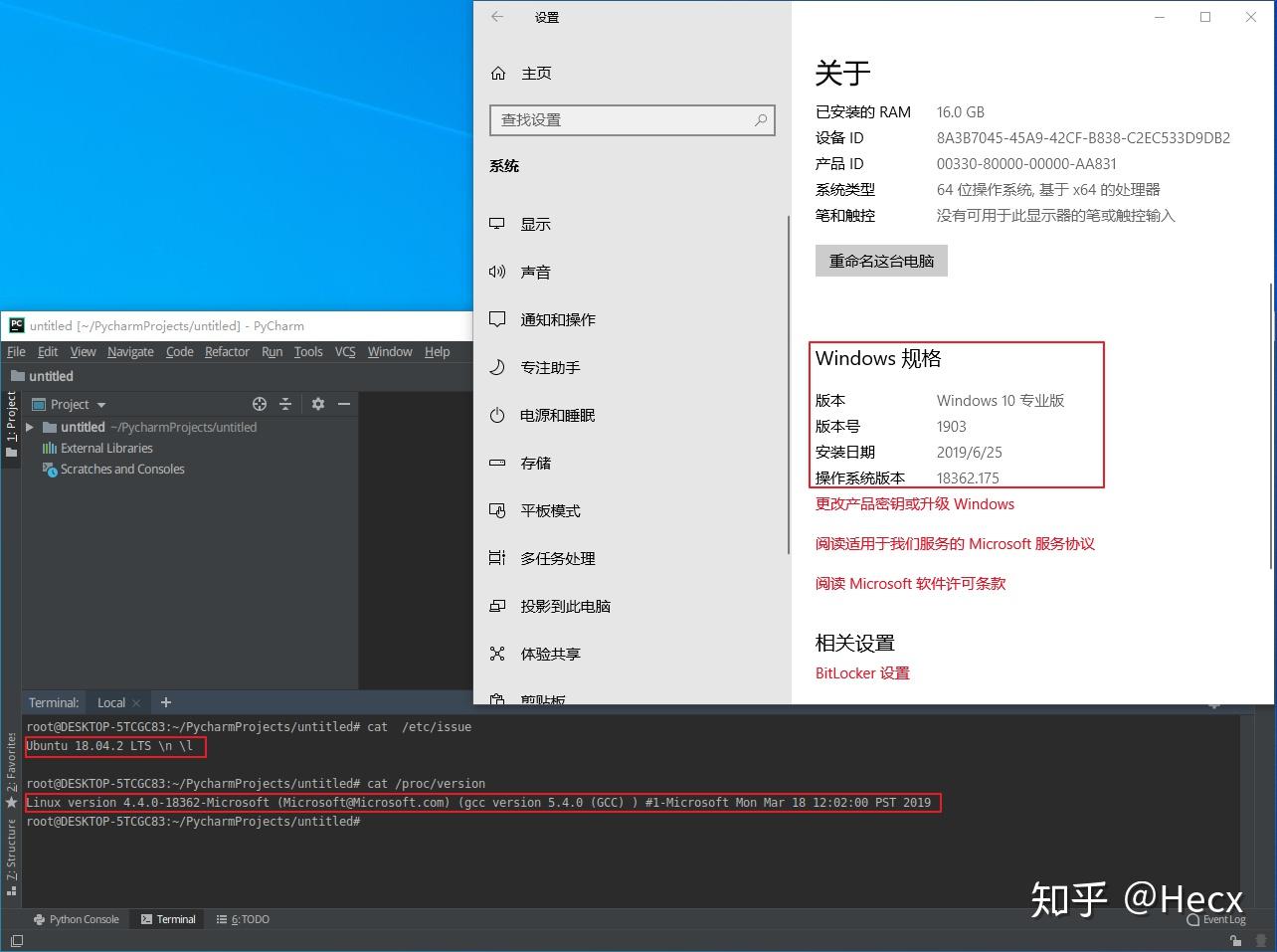Open the Project view settings gear icon

pyautogui.click(x=316, y=404)
